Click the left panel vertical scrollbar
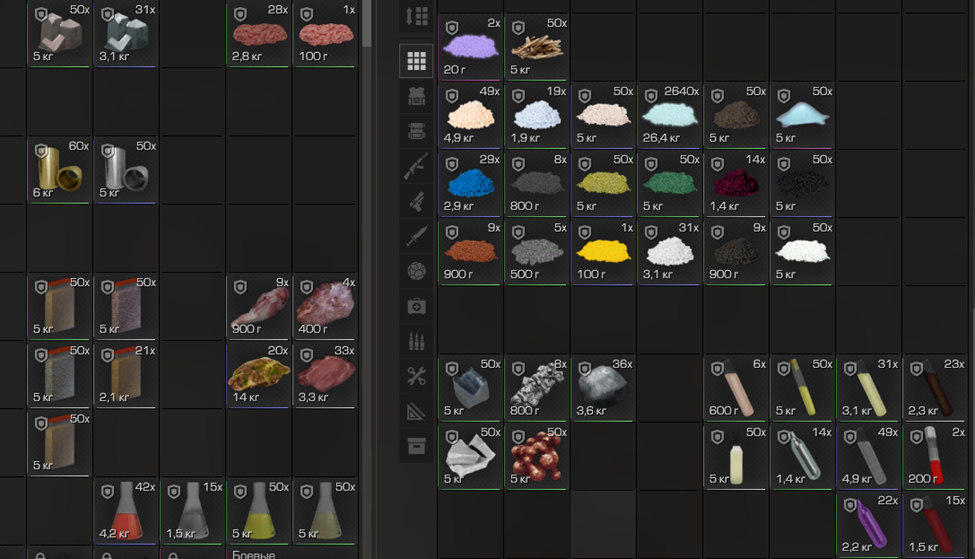This screenshot has height=559, width=975. click(366, 25)
